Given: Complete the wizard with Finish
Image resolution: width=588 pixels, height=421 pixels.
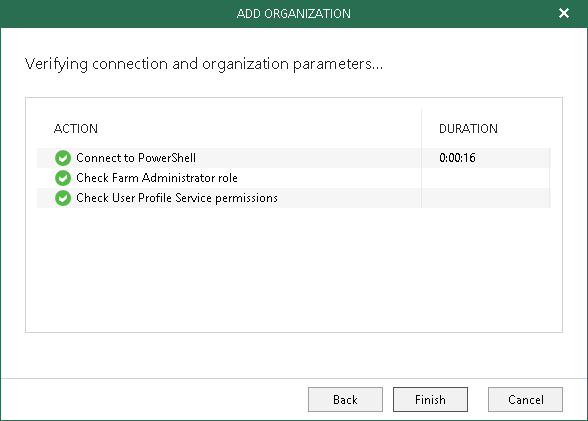Looking at the screenshot, I should pyautogui.click(x=430, y=400).
